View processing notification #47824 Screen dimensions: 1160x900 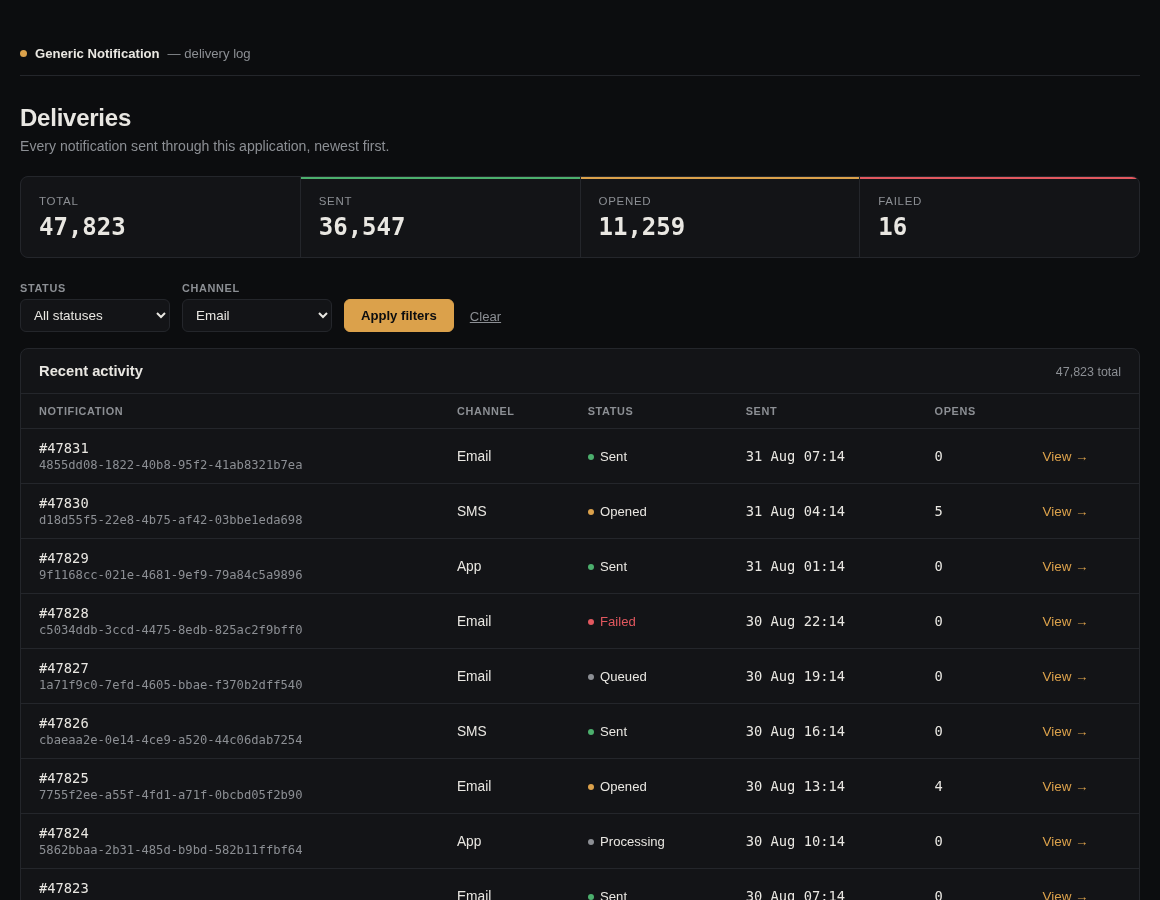pyautogui.click(x=1065, y=842)
